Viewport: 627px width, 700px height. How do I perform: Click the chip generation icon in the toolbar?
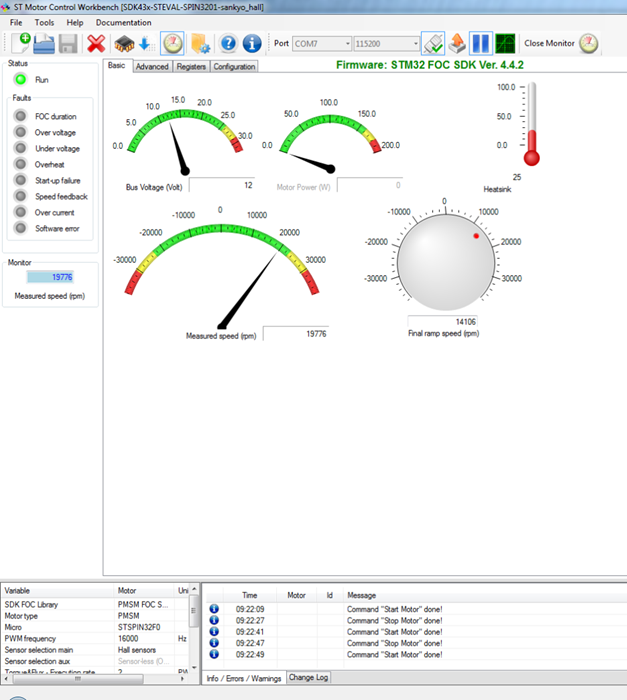pos(124,44)
